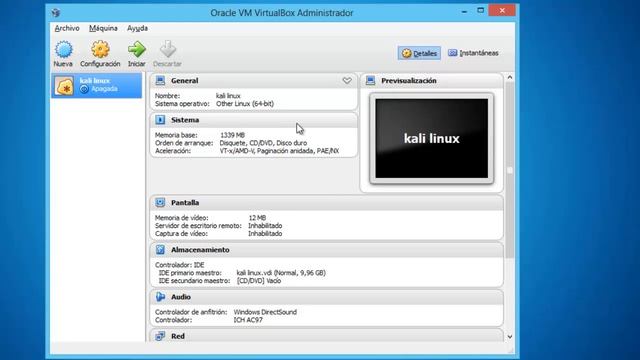
Task: Click the Windows DirectSound value
Action: point(265,312)
